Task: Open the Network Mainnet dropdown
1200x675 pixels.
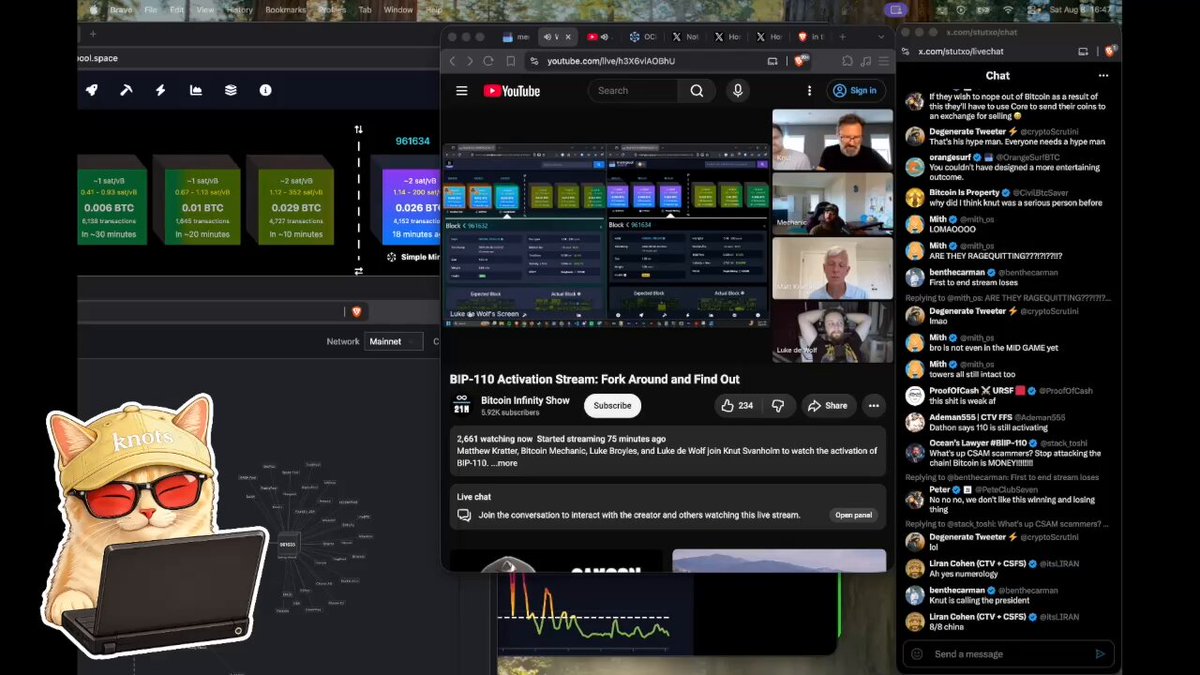Action: [391, 342]
